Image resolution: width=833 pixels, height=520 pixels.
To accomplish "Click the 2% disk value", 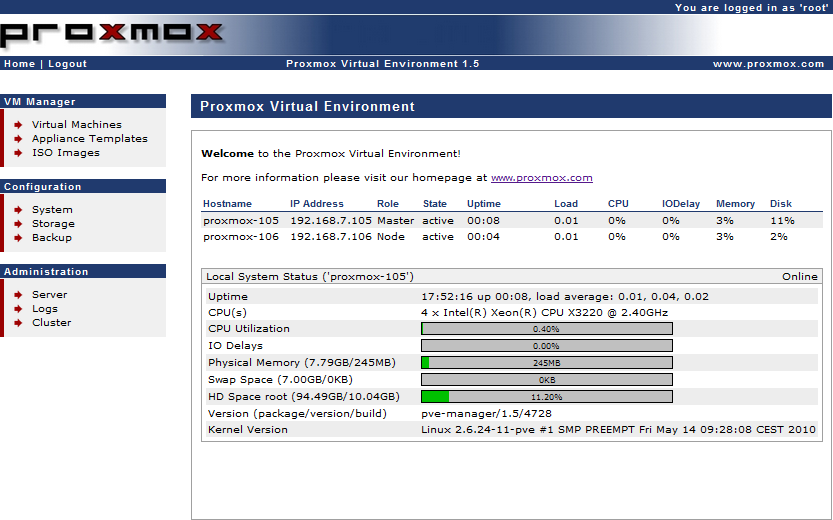I will click(779, 236).
